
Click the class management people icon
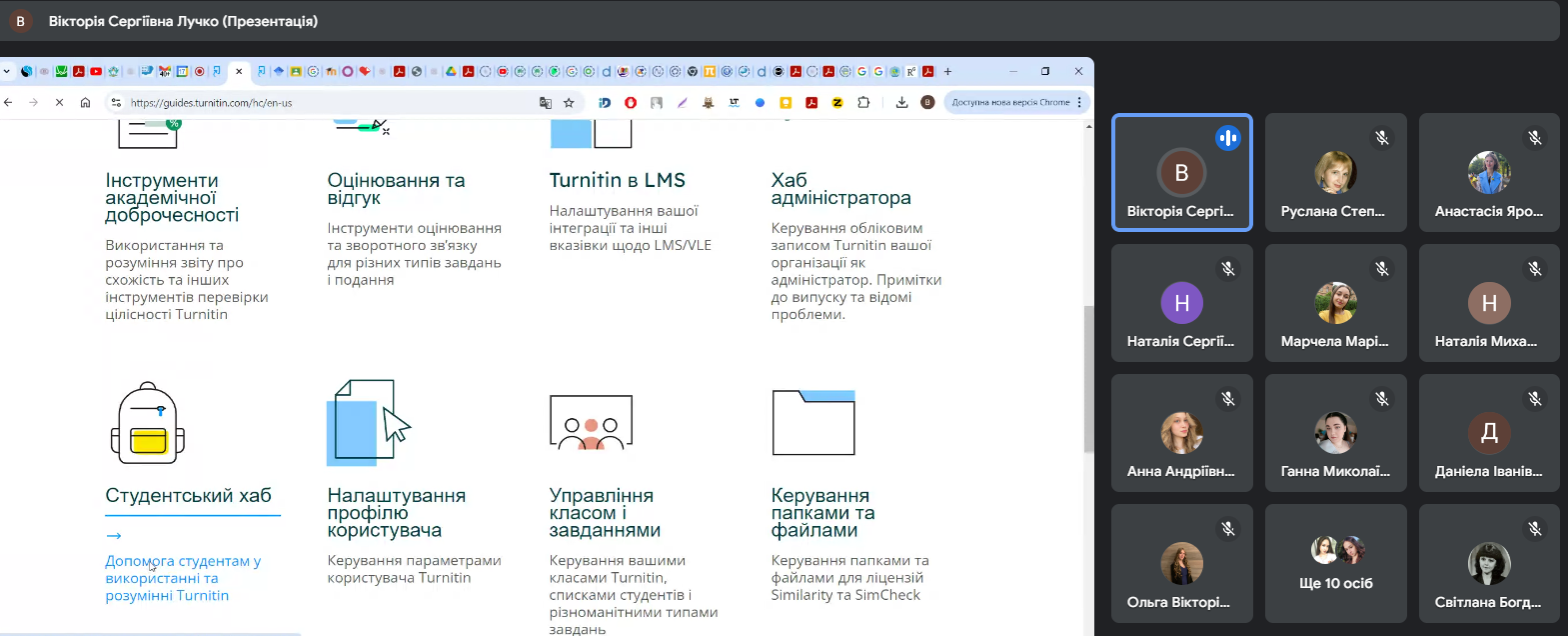(591, 423)
